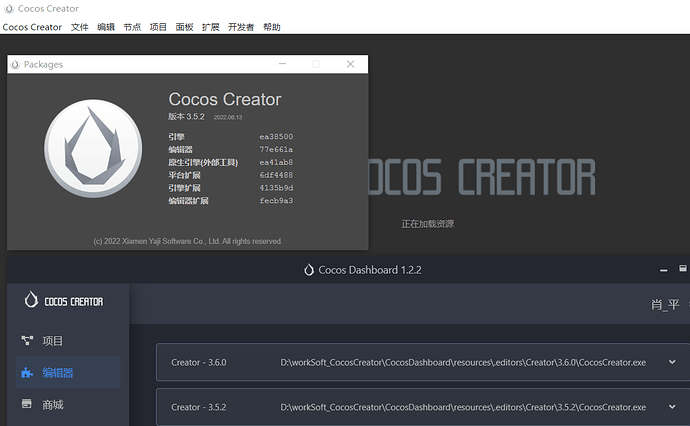Click the Cocos Creator logo in Dashboard sidebar
This screenshot has width=690, height=426.
pos(64,301)
